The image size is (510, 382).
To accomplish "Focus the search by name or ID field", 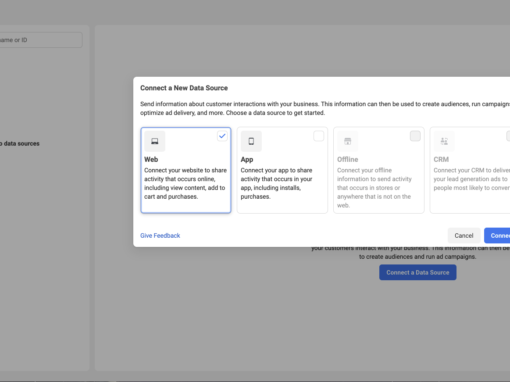I will (40, 40).
